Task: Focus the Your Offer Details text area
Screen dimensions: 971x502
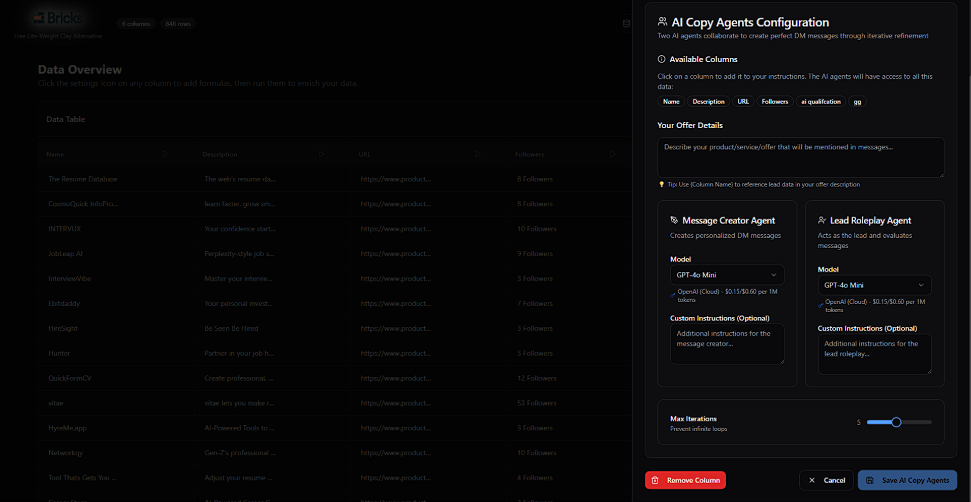Action: [800, 157]
